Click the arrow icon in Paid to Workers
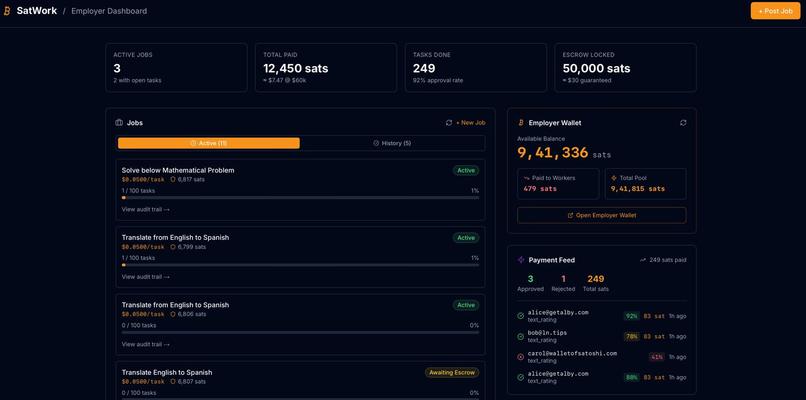806x400 pixels. tap(526, 178)
